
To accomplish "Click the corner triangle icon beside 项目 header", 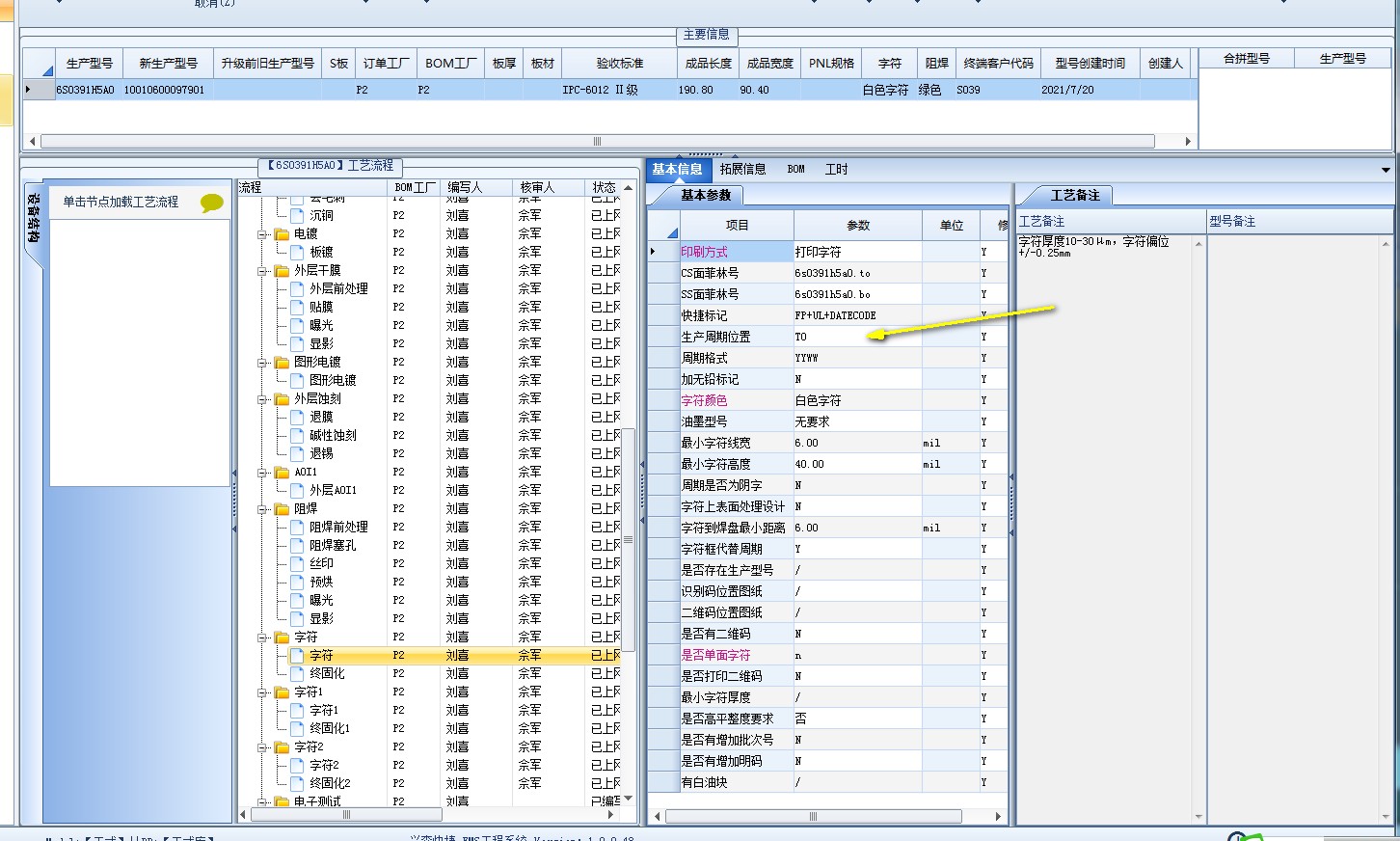I will pyautogui.click(x=672, y=232).
